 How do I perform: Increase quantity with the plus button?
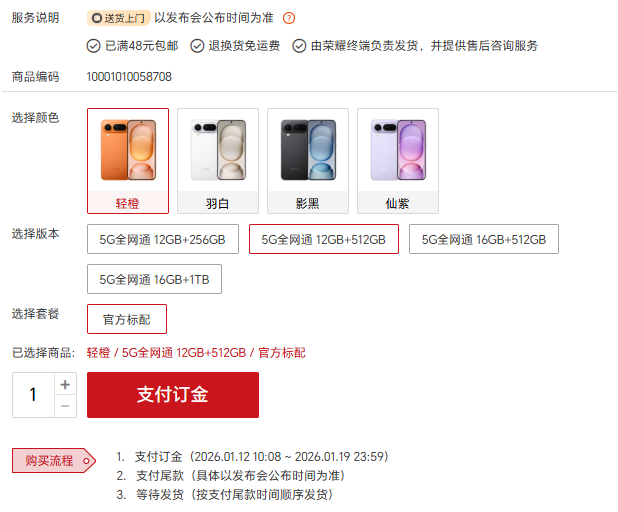point(65,384)
